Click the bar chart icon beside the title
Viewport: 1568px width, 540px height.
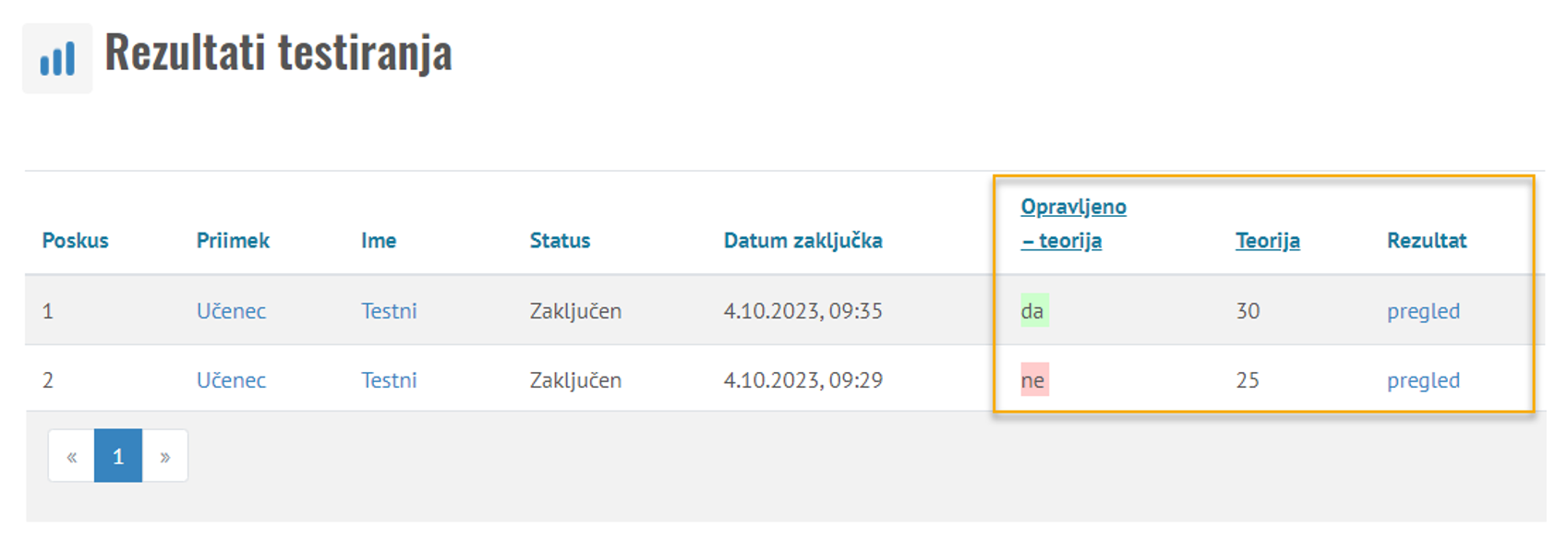[57, 59]
